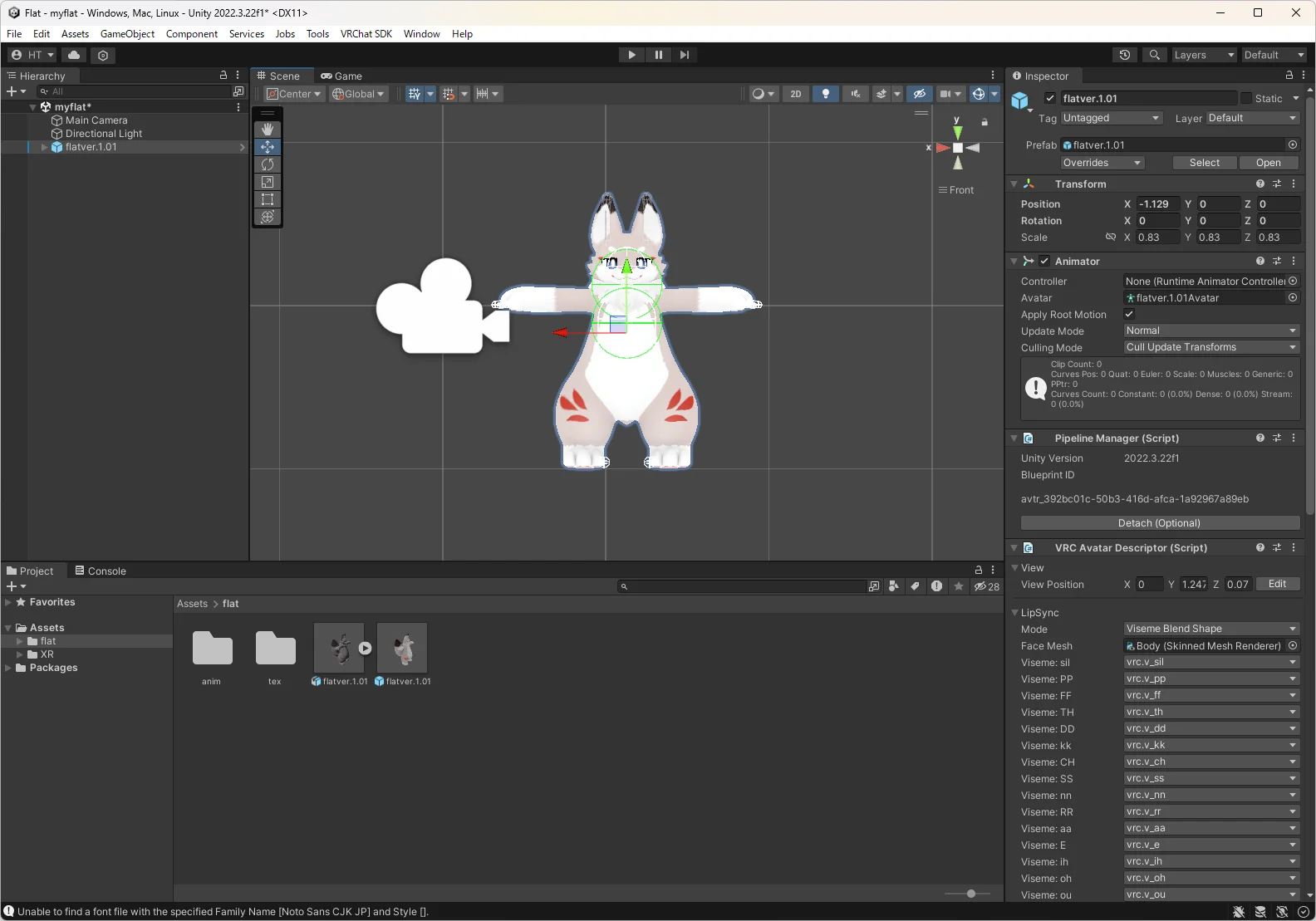The image size is (1316, 921).
Task: Search by label in Project window
Action: click(x=915, y=586)
